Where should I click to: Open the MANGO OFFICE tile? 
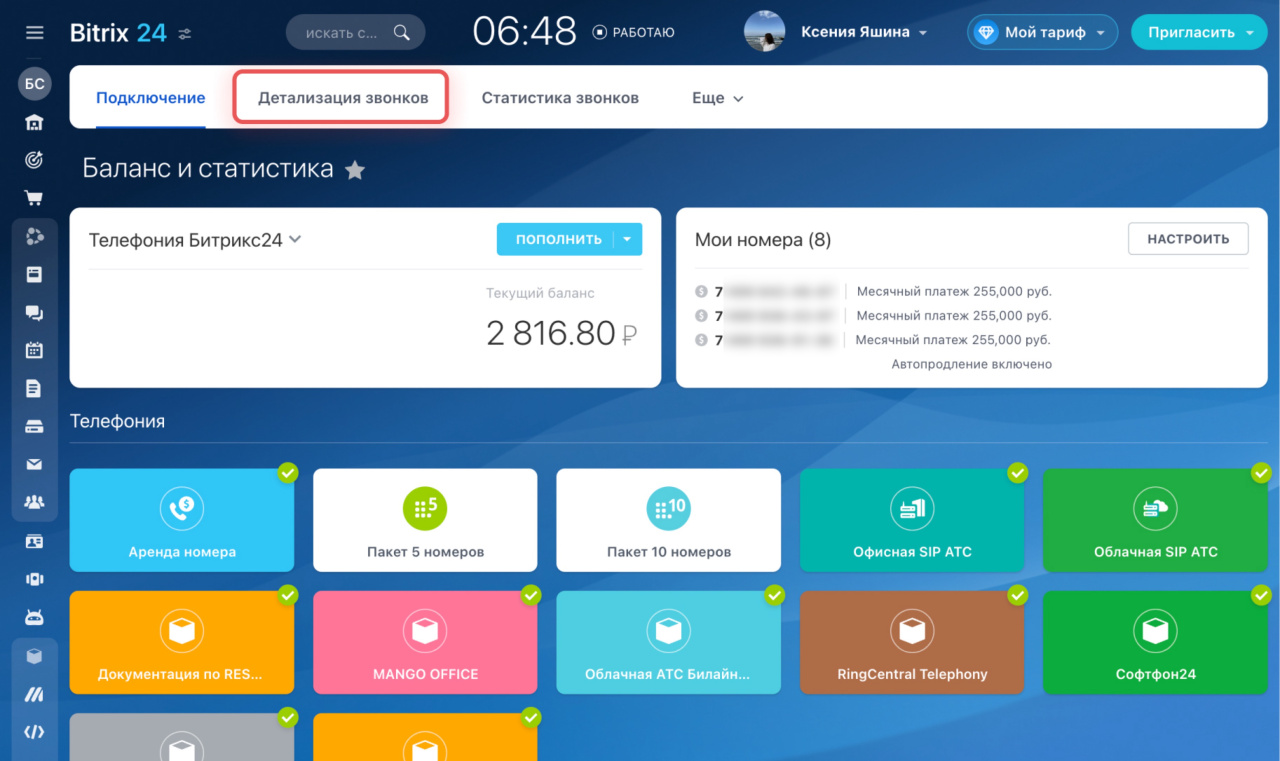pyautogui.click(x=425, y=642)
